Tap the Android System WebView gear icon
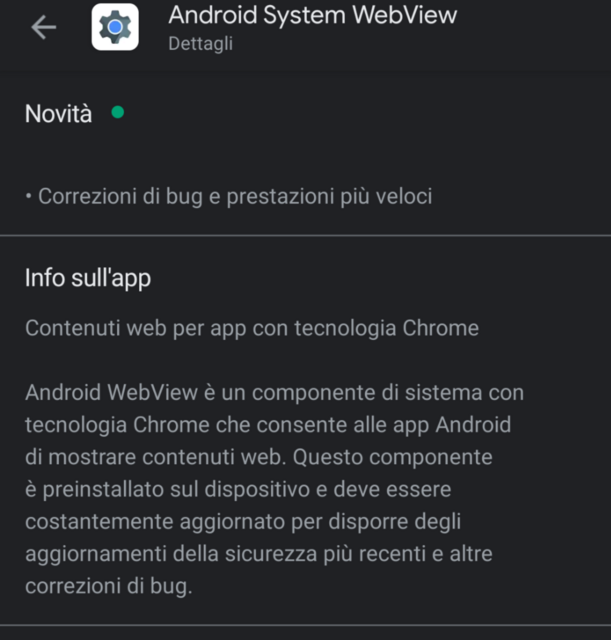The height and width of the screenshot is (640, 611). click(115, 27)
